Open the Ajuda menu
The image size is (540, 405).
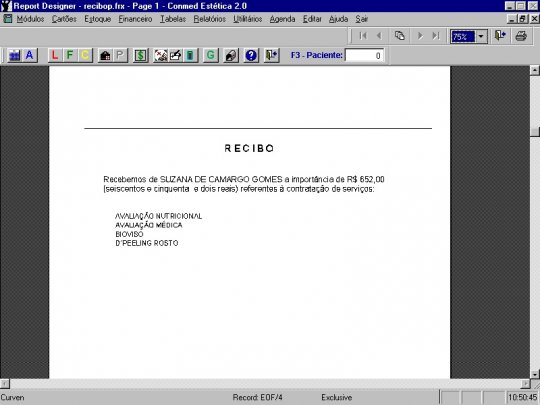(x=339, y=19)
